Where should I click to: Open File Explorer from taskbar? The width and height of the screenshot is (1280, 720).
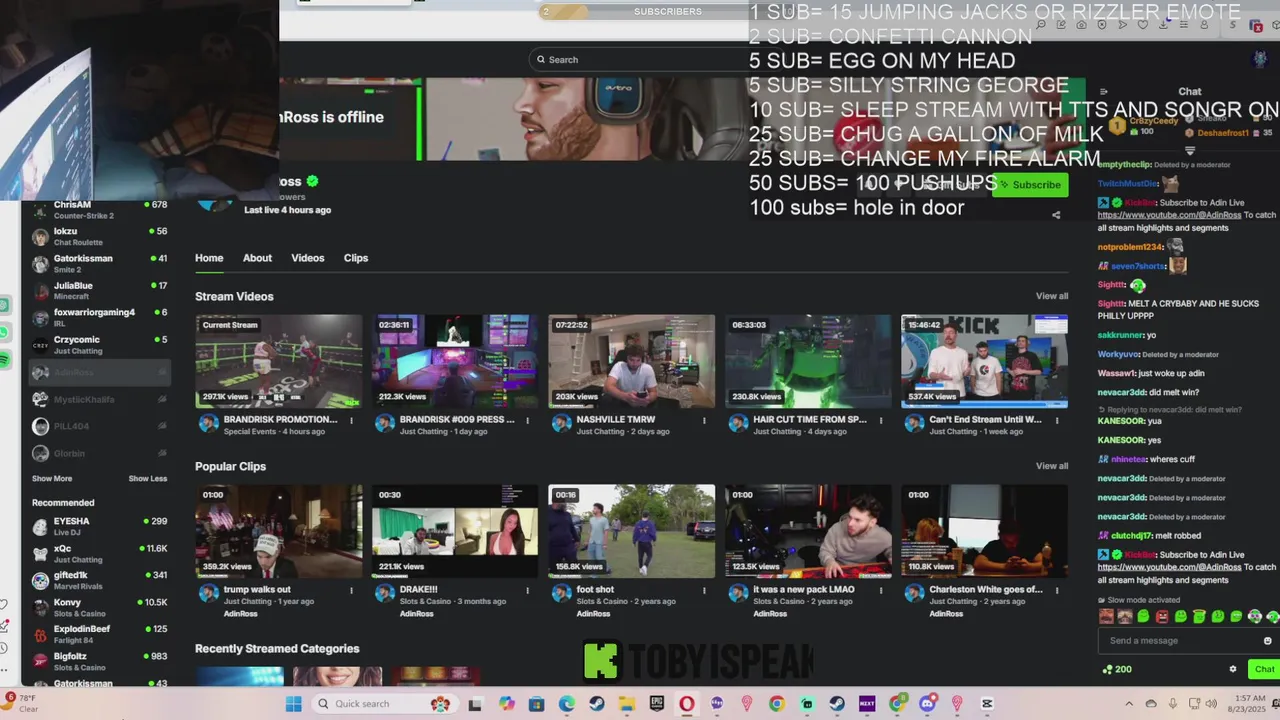pos(626,704)
